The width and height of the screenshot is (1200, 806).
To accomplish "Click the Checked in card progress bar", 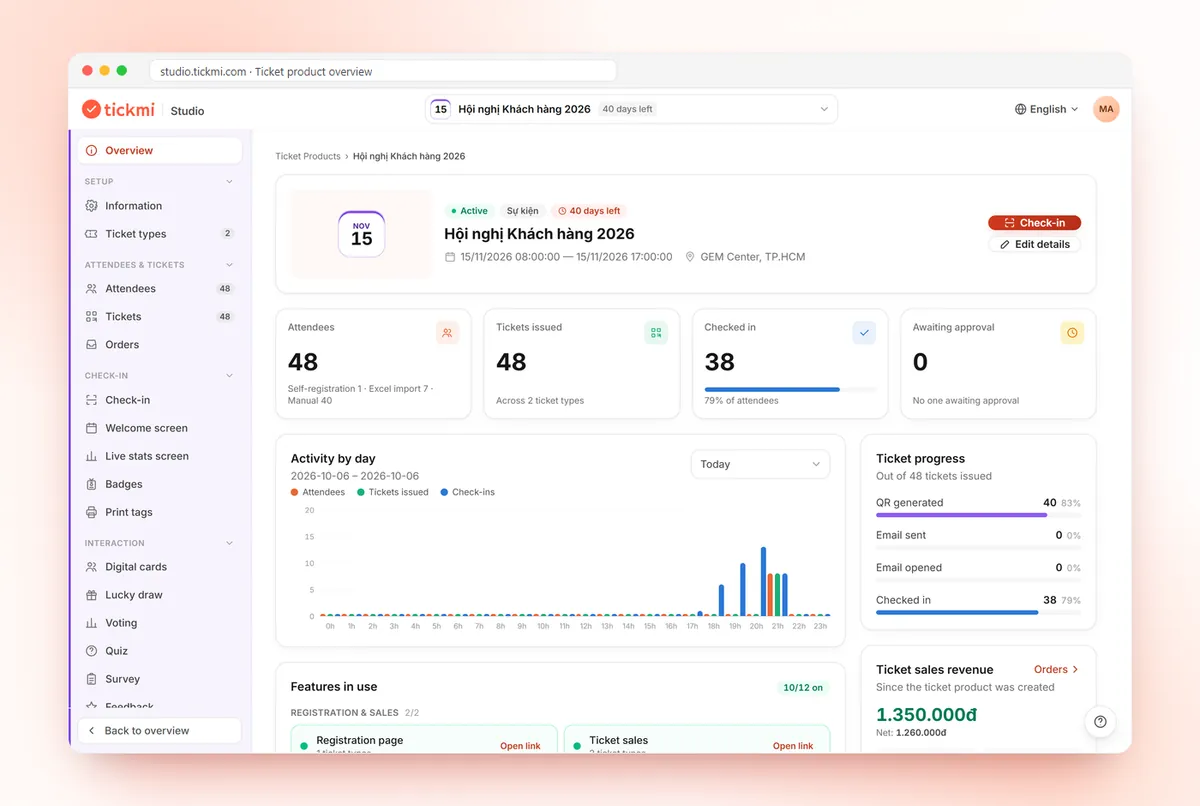I will tap(790, 389).
